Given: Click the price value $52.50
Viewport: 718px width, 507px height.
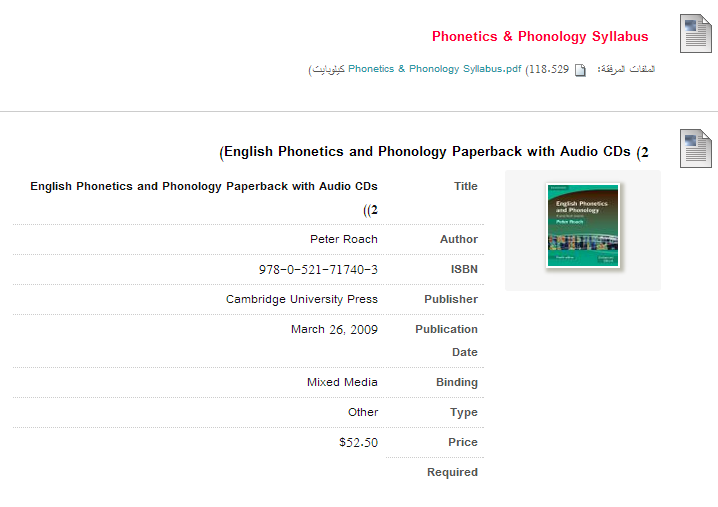Looking at the screenshot, I should tap(359, 442).
